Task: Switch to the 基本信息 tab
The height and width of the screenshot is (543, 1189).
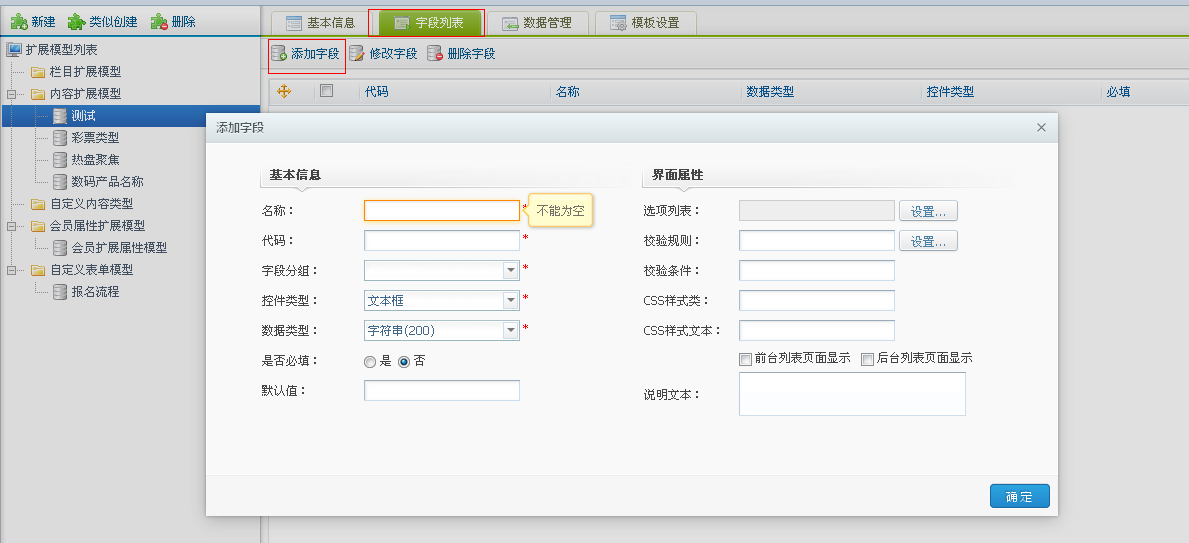Action: point(320,22)
